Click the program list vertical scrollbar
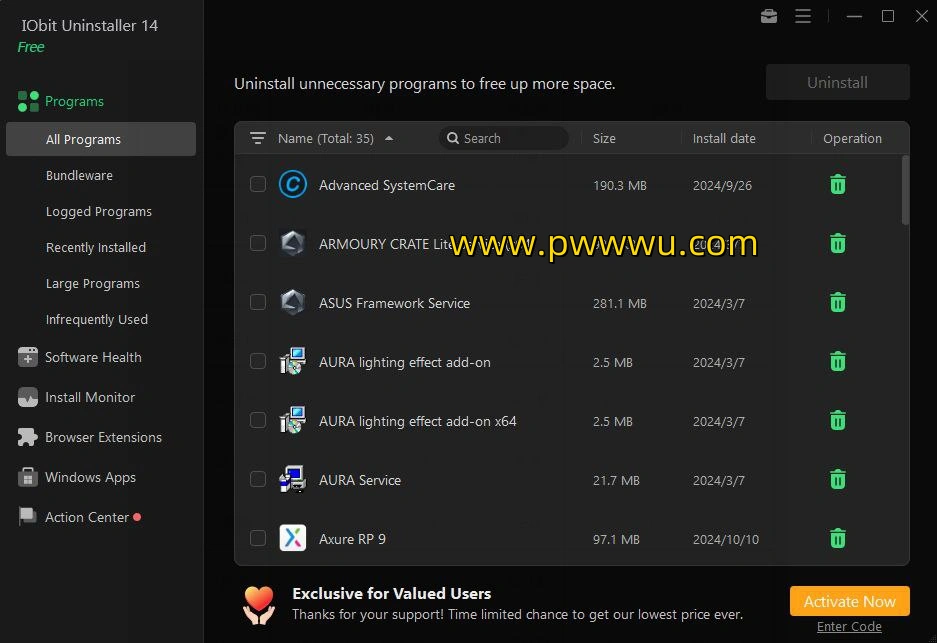The height and width of the screenshot is (643, 937). click(905, 190)
